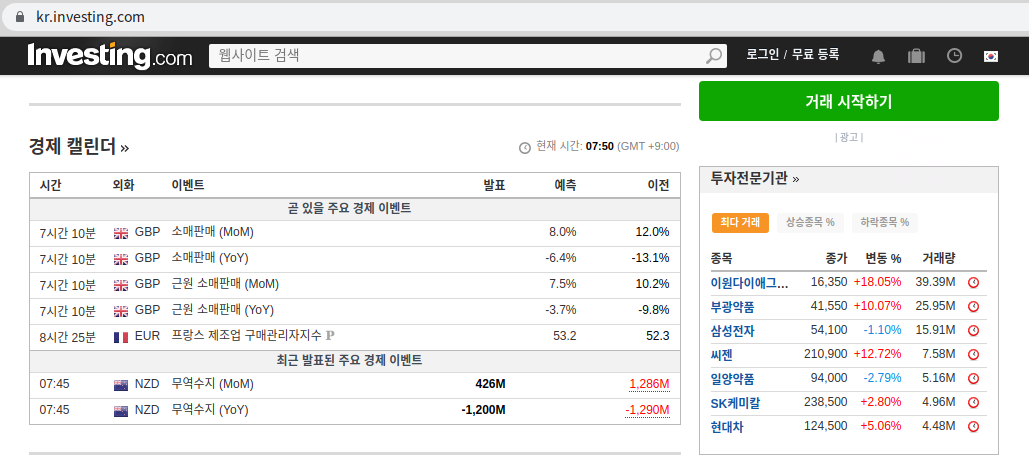This screenshot has height=465, width=1029.
Task: Click the 종가 column header
Action: pos(836,258)
